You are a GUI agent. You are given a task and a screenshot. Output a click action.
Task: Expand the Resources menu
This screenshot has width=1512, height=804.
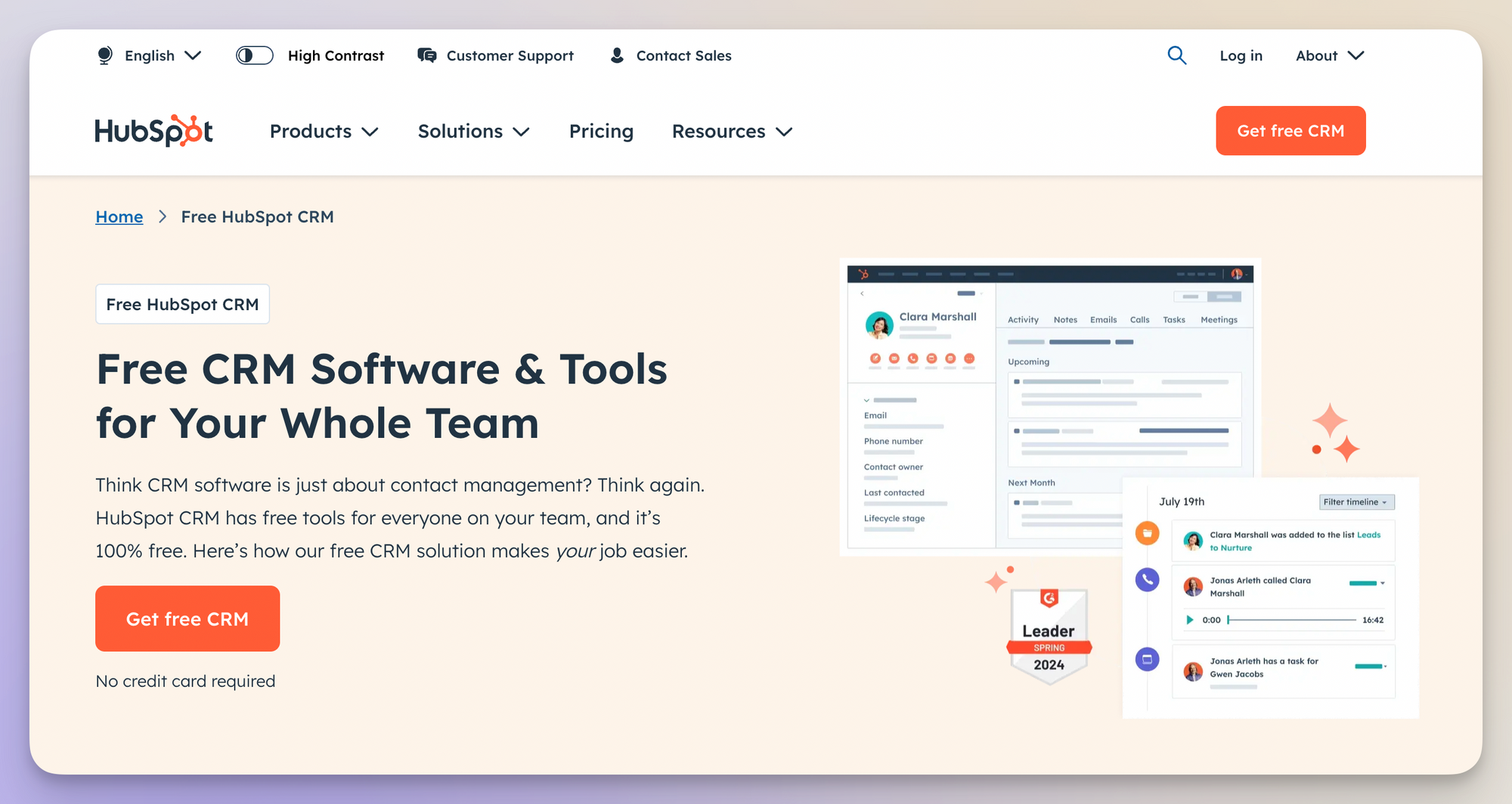(732, 132)
